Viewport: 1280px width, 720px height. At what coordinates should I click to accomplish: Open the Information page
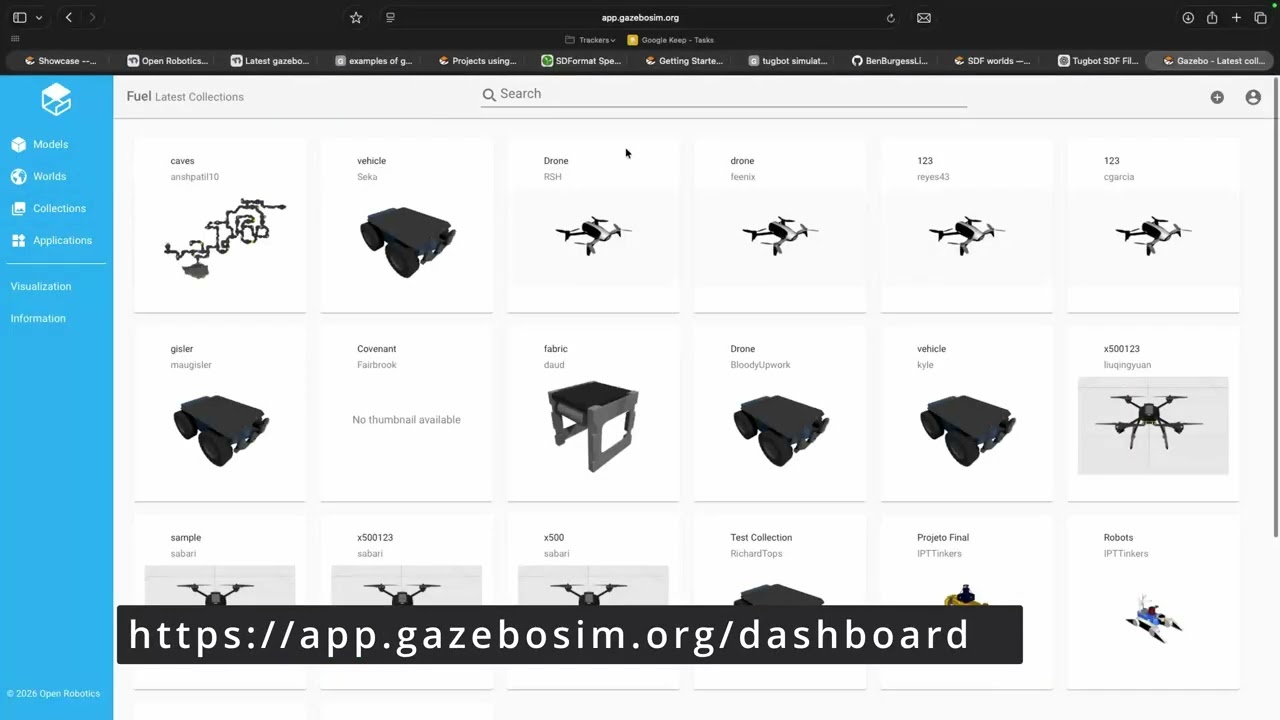(38, 318)
